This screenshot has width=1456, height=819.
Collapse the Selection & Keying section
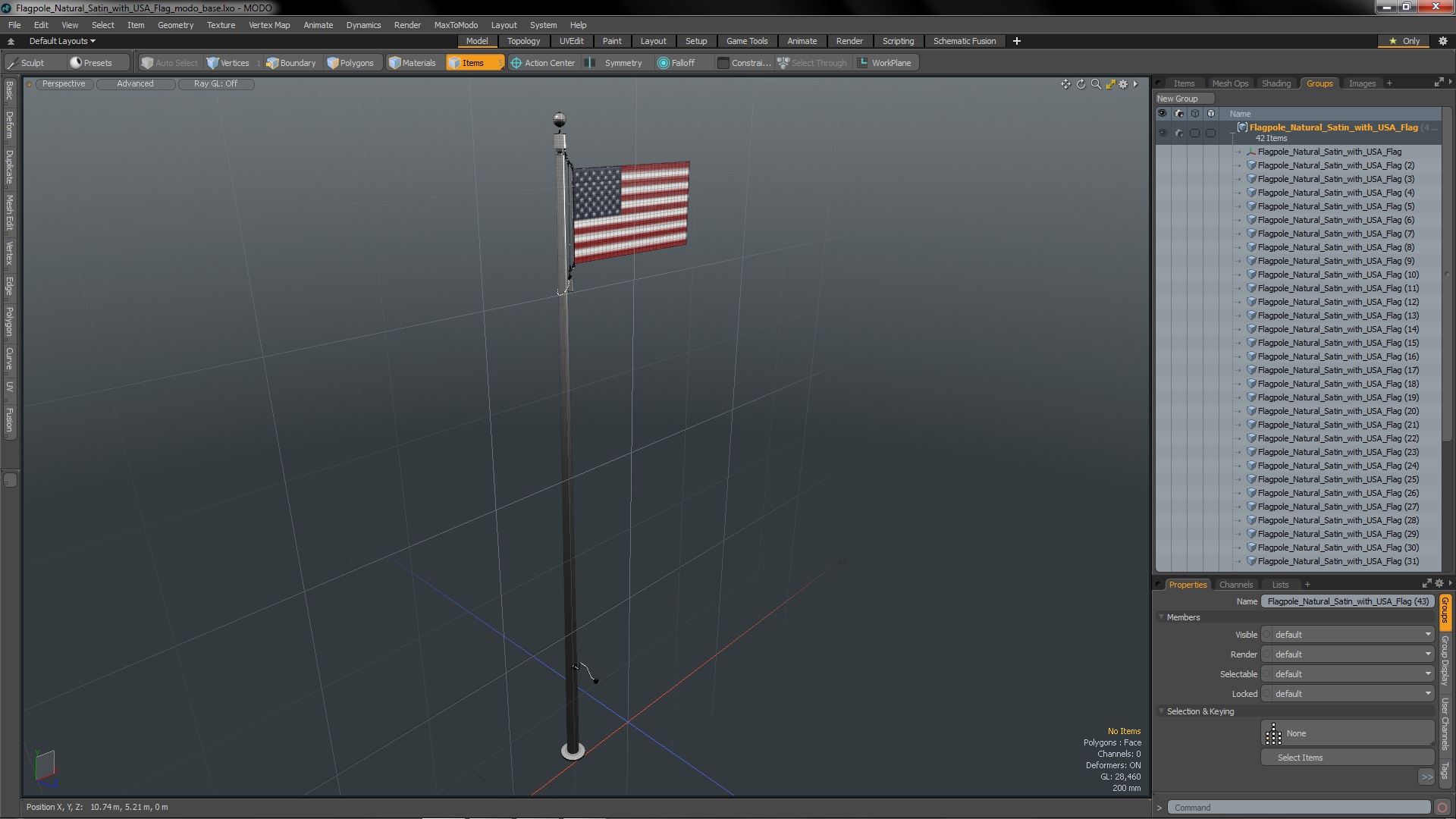pyautogui.click(x=1161, y=711)
